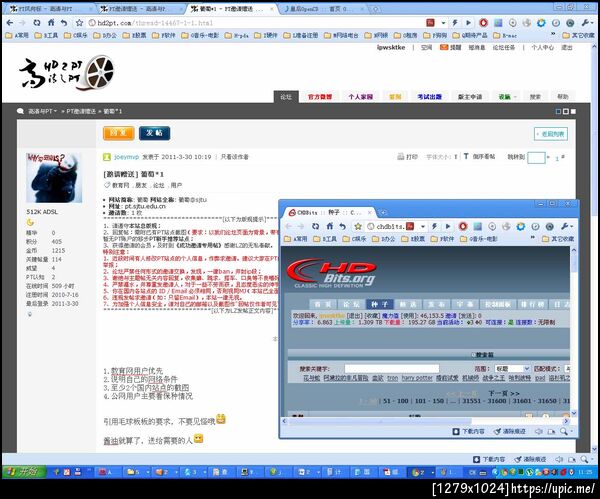Open the 范围 dropdown in CHDBits search
This screenshot has height=499, width=600.
512,369
